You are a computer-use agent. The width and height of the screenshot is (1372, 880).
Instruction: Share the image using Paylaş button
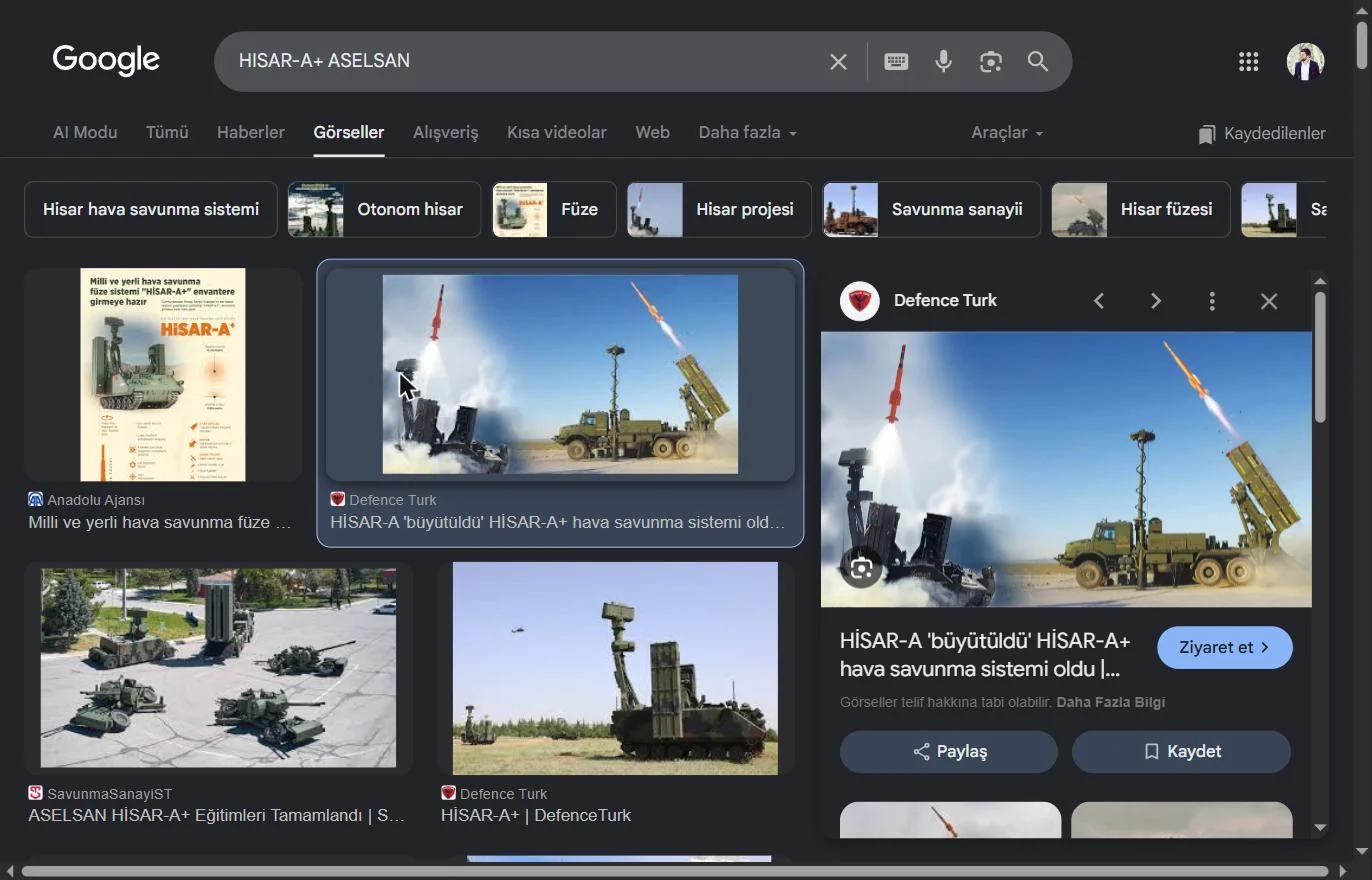click(949, 751)
